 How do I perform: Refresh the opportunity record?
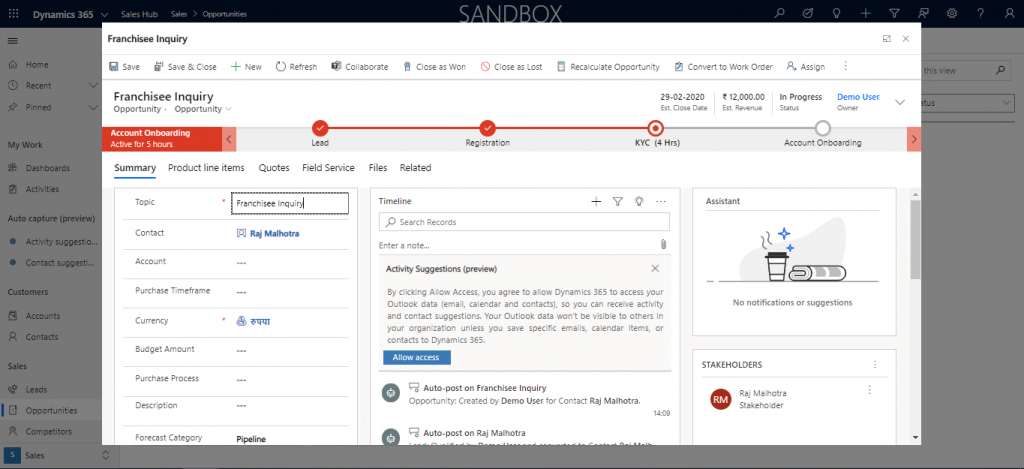(x=296, y=67)
